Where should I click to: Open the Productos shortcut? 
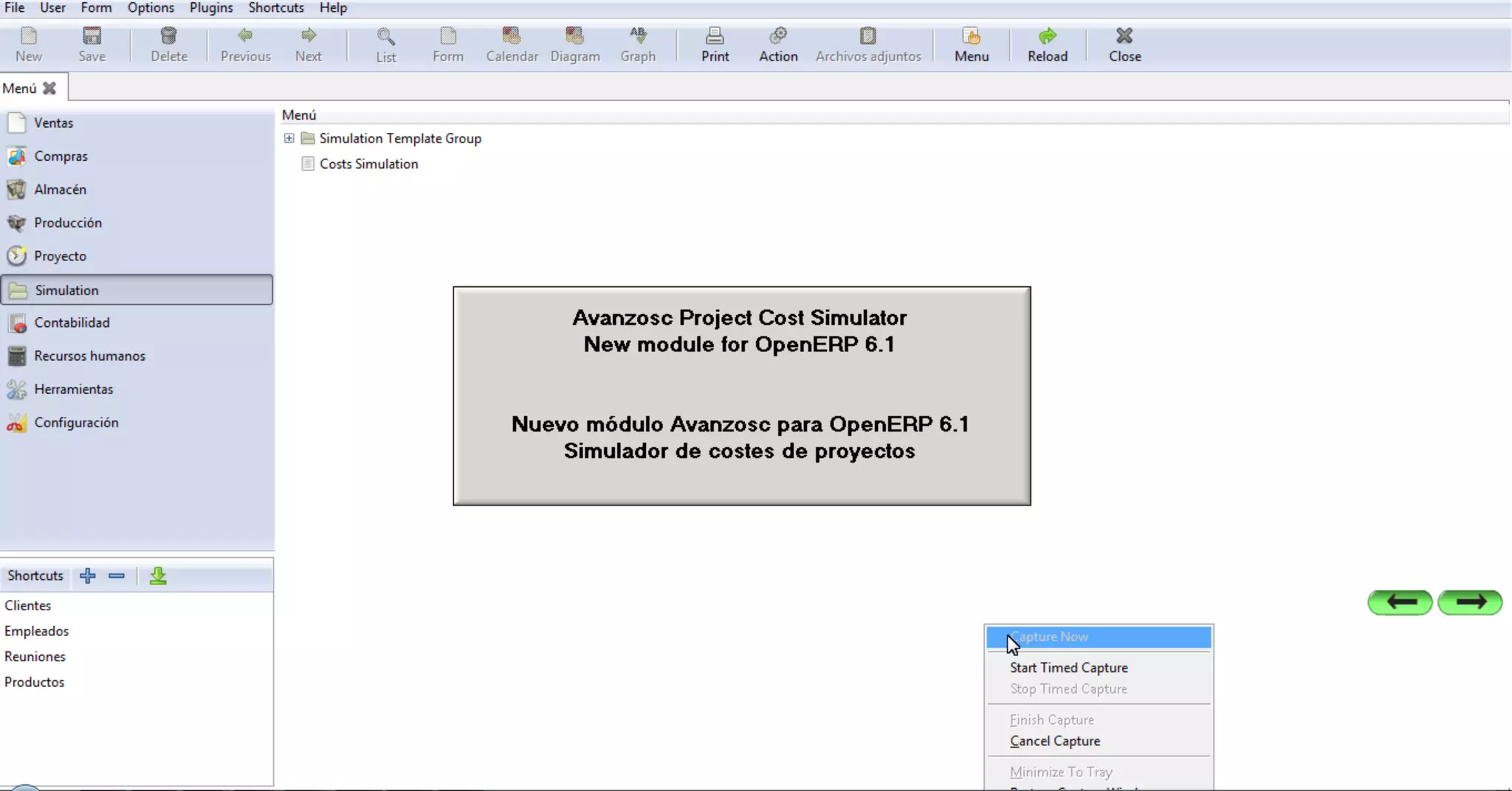tap(35, 683)
